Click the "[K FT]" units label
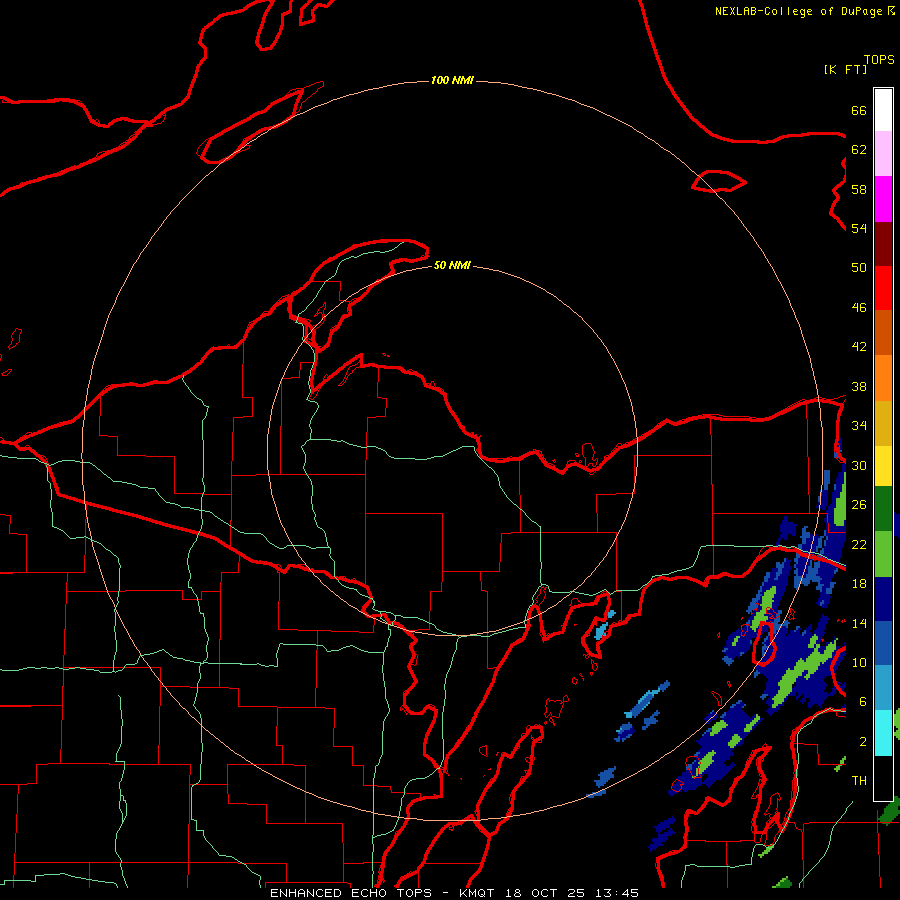 [845, 69]
